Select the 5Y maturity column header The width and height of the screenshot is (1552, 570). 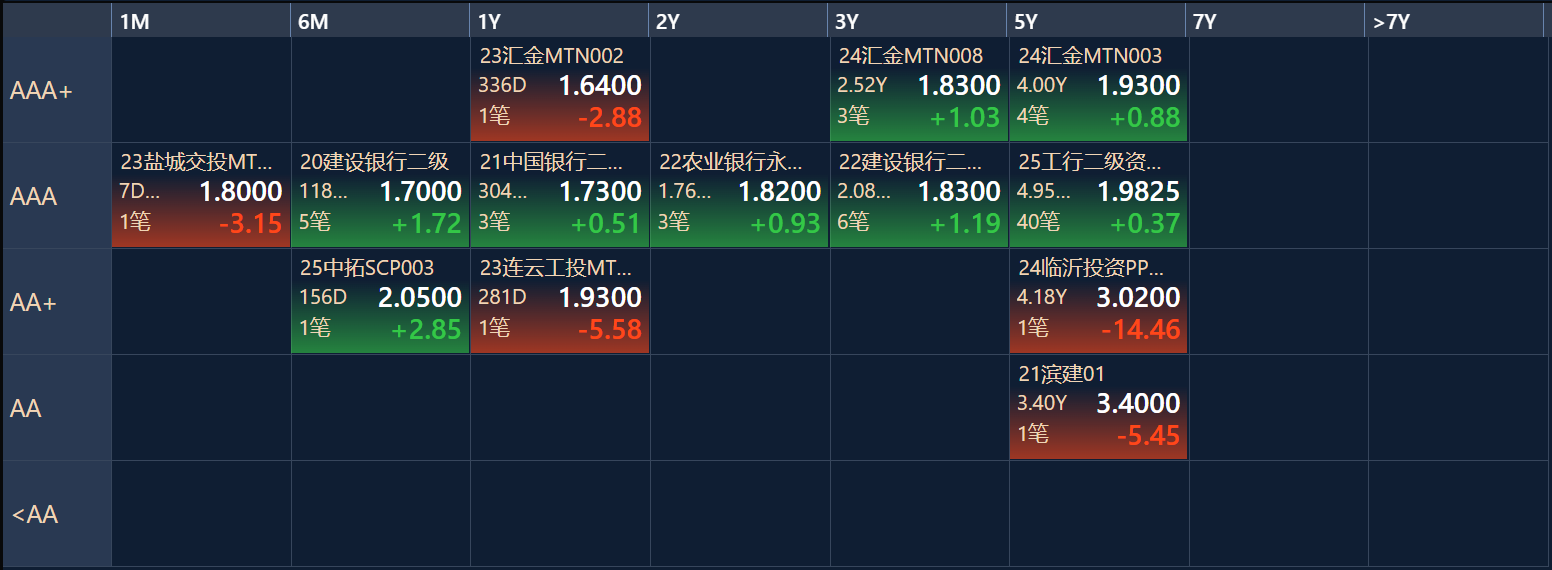(x=1096, y=22)
